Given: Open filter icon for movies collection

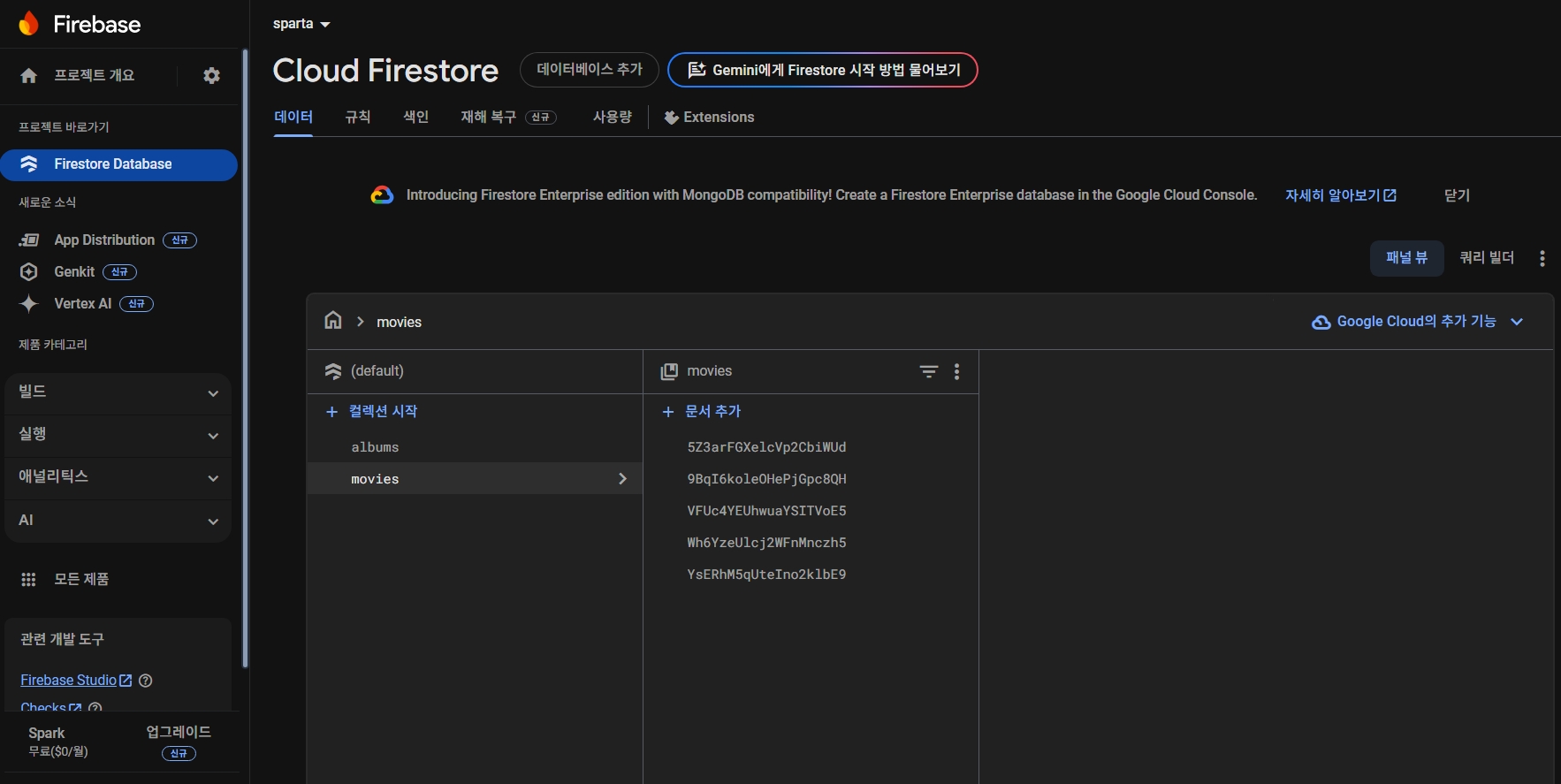Looking at the screenshot, I should coord(929,372).
